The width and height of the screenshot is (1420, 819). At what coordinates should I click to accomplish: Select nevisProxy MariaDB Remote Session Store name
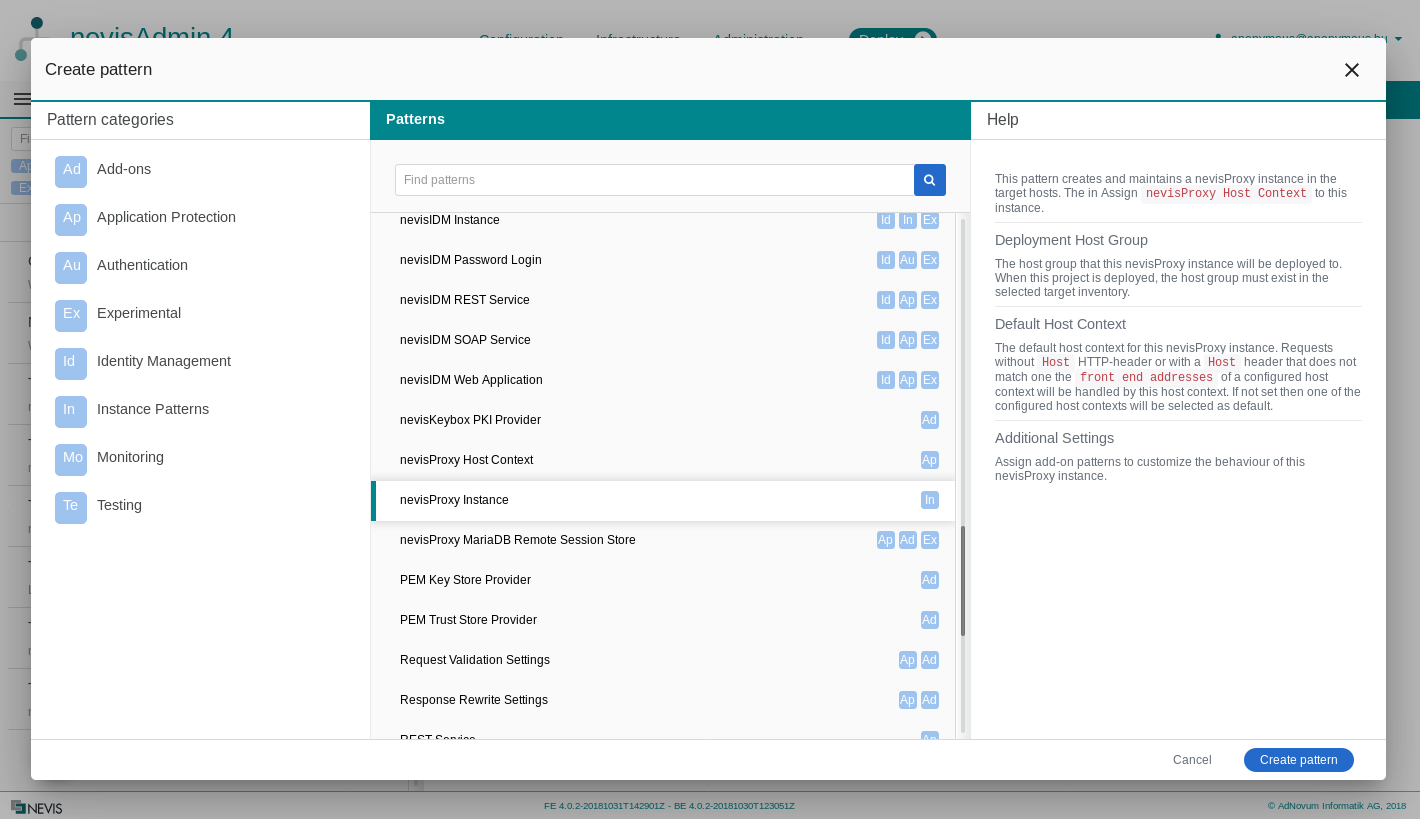click(518, 540)
